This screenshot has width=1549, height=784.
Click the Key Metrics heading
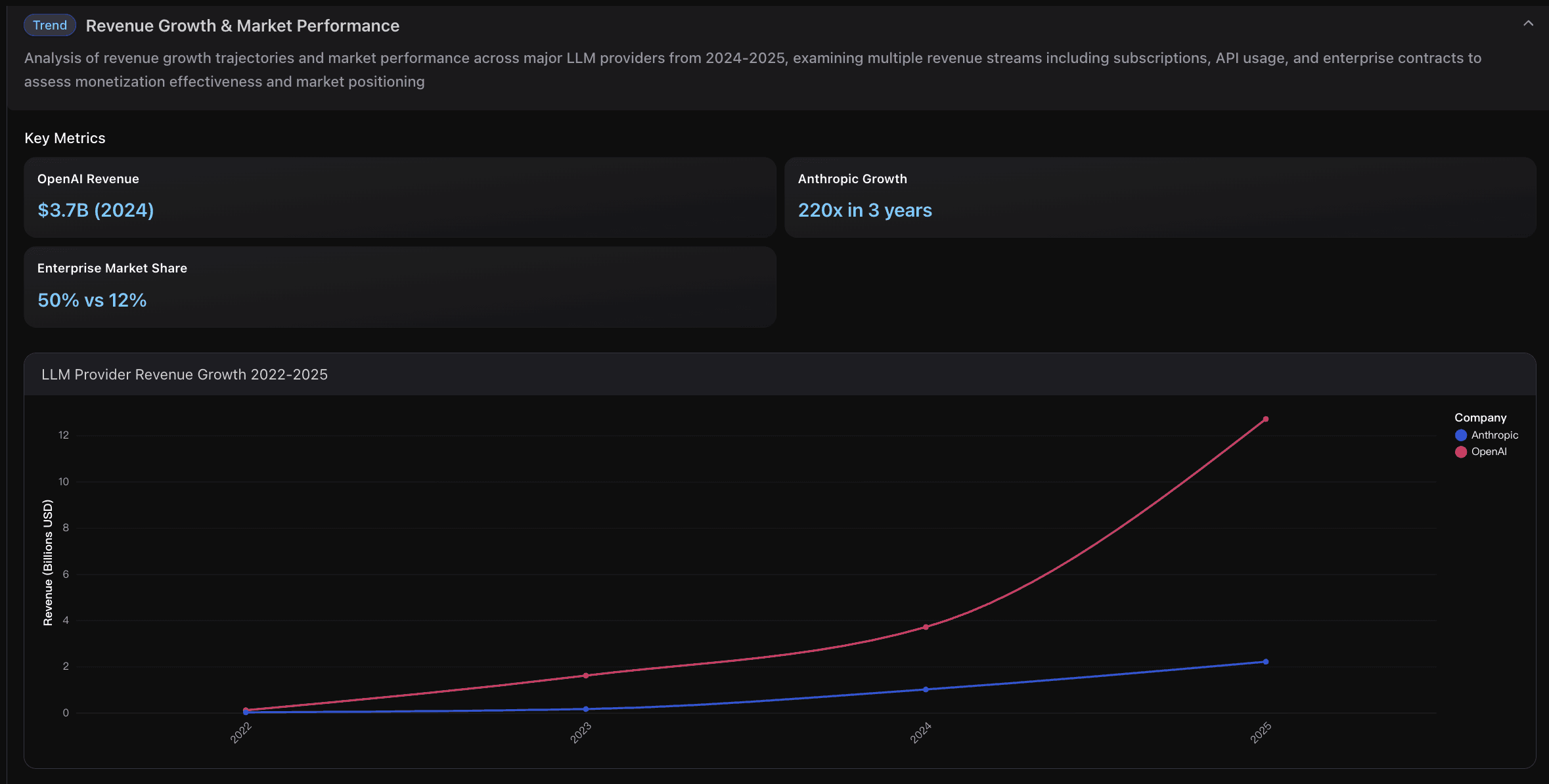pos(65,138)
